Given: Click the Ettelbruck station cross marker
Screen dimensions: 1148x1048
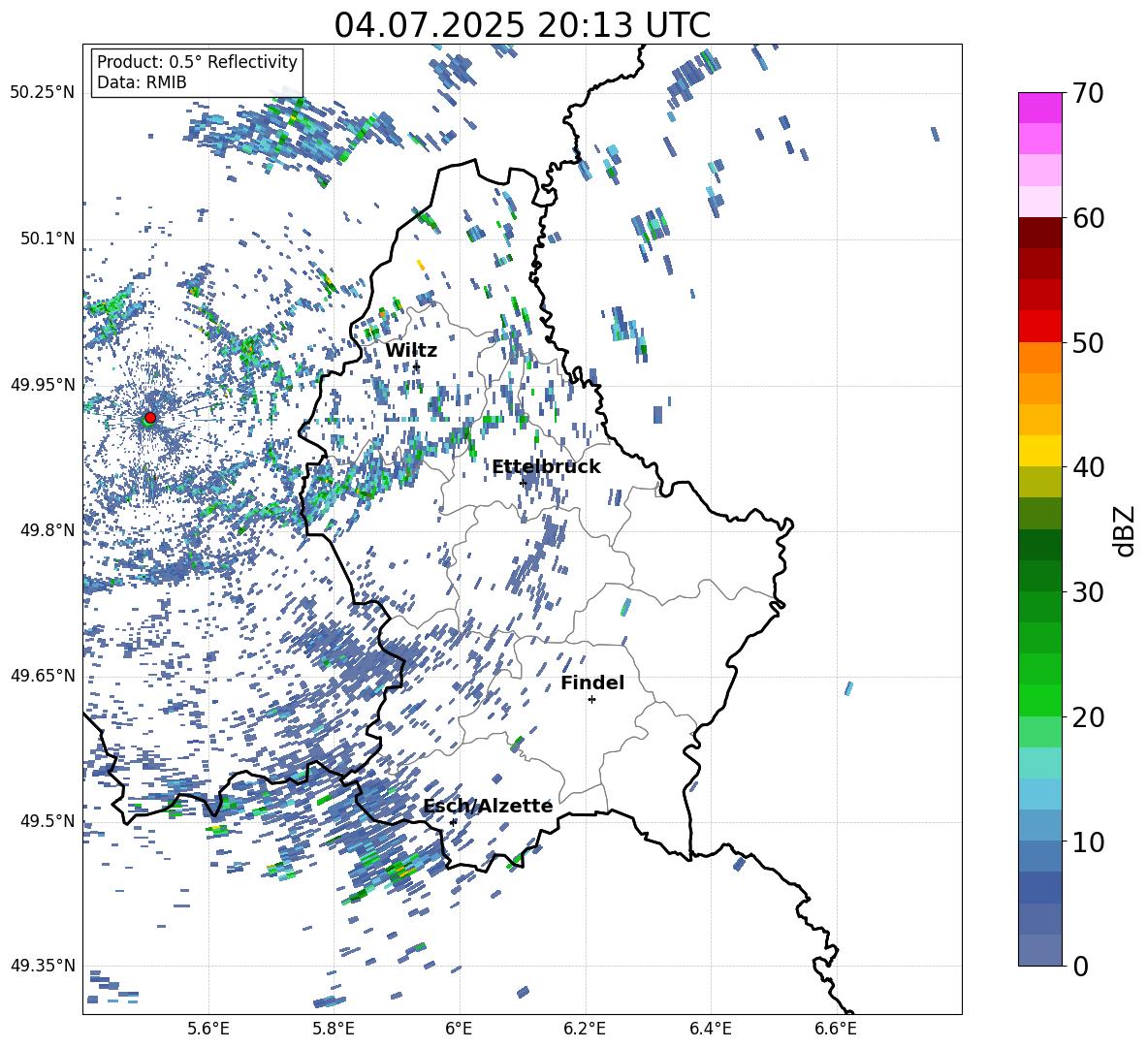Looking at the screenshot, I should (x=523, y=483).
